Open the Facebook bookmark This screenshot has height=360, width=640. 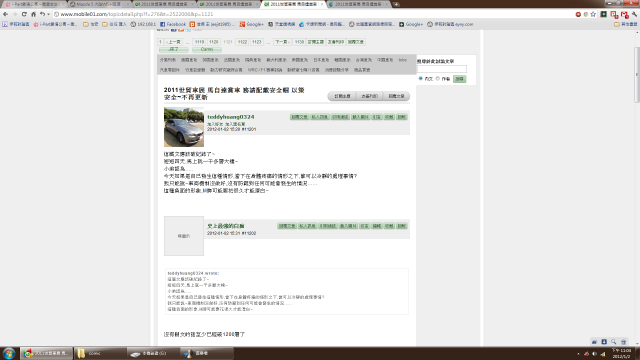point(173,24)
